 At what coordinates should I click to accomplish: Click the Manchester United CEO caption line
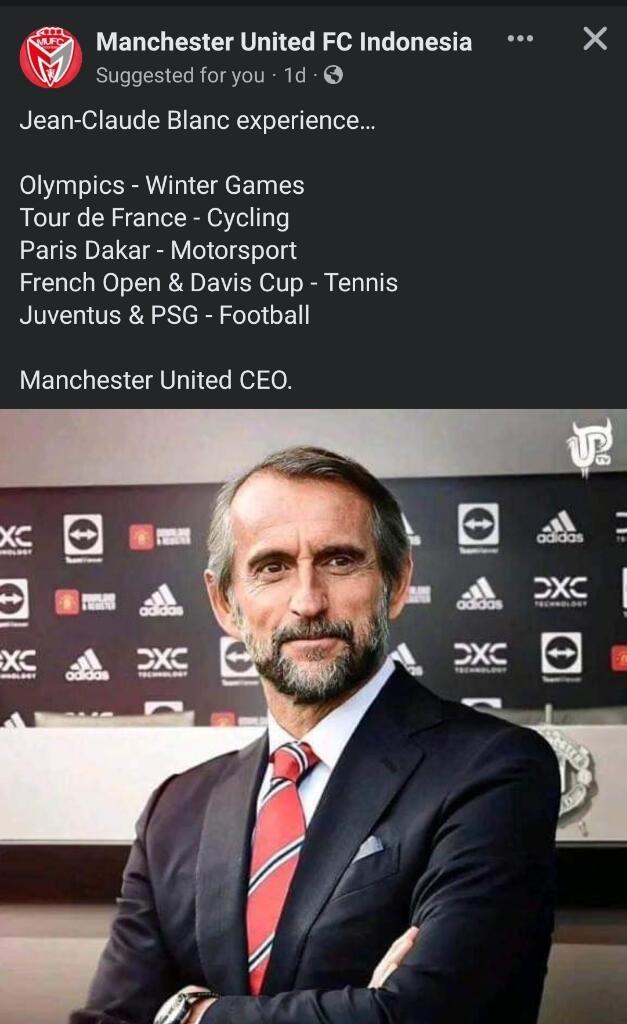pos(156,380)
